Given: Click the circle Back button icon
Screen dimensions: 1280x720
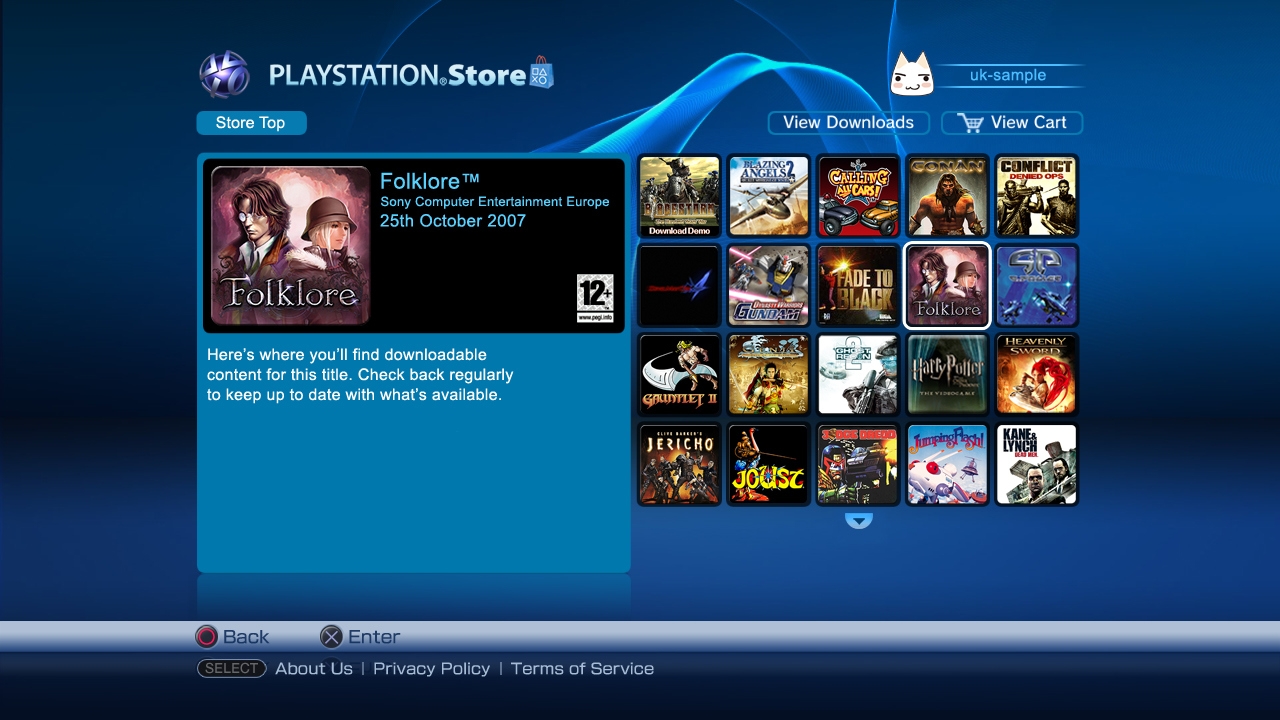Looking at the screenshot, I should (x=206, y=637).
